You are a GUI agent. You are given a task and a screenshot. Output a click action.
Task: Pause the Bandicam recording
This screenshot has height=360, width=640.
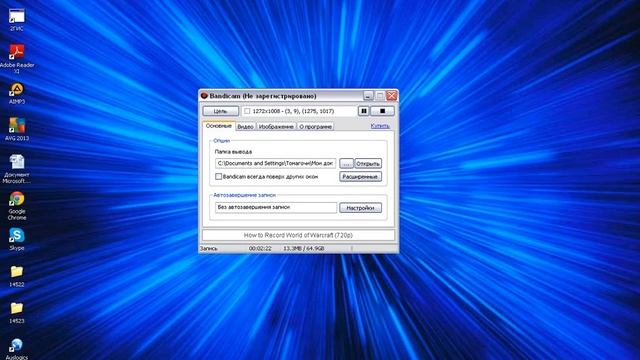(x=364, y=111)
